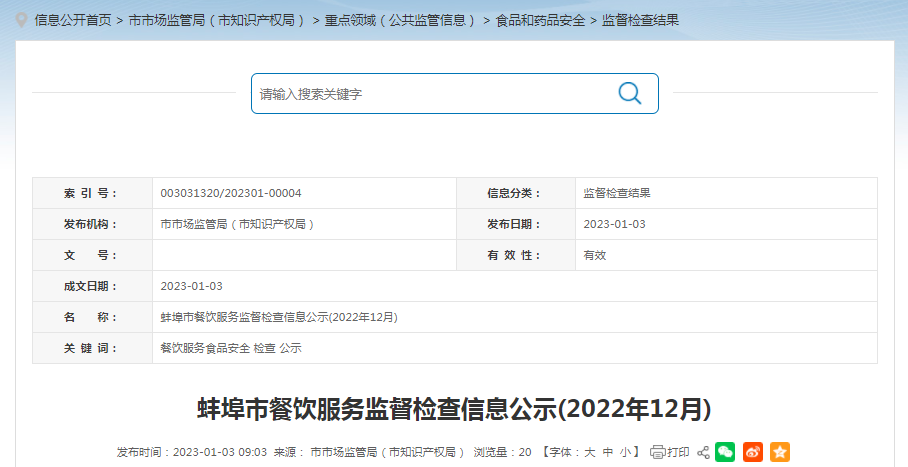
Task: Set font size to 大 (large)
Action: (590, 452)
